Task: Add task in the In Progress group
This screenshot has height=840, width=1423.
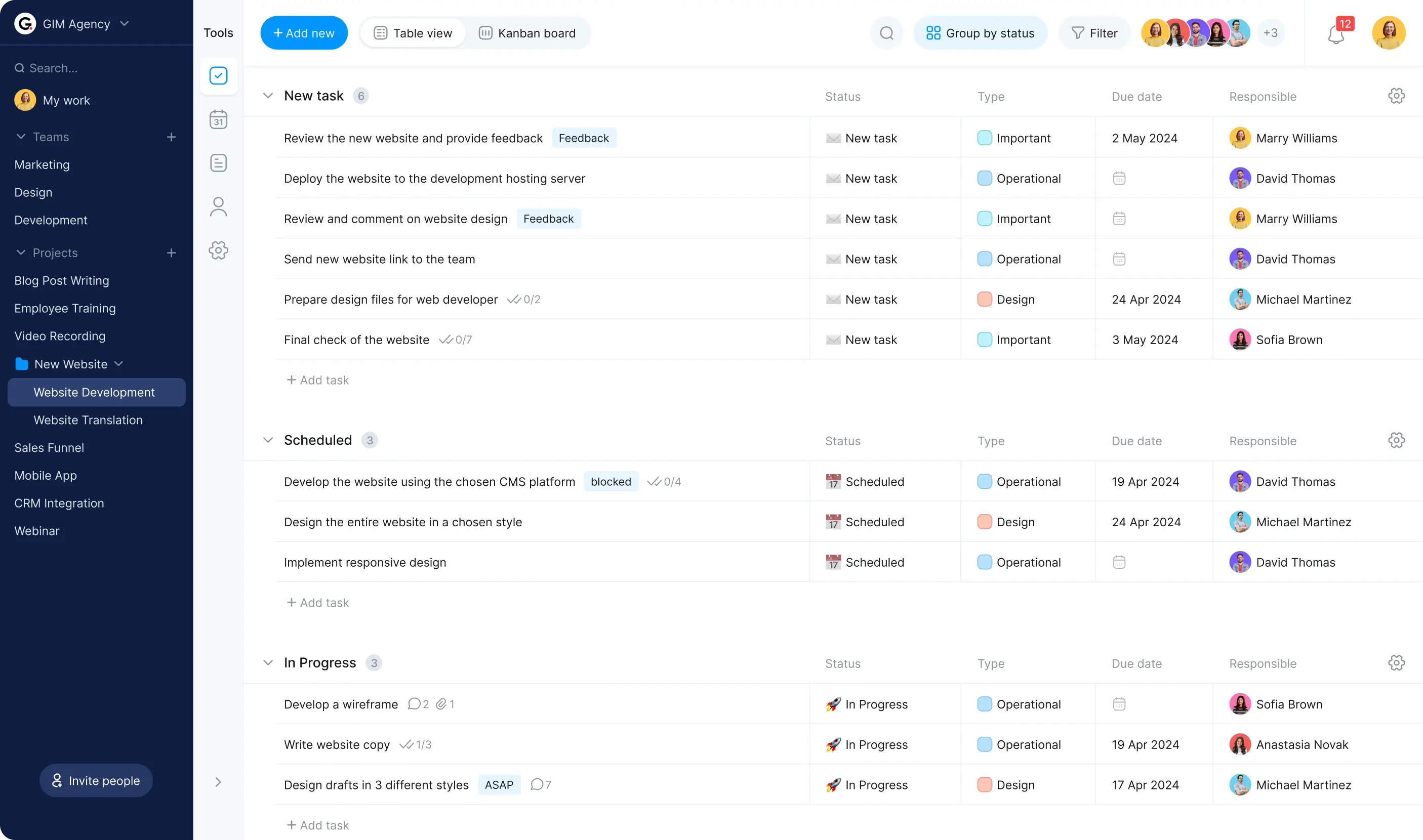Action: coord(318,825)
